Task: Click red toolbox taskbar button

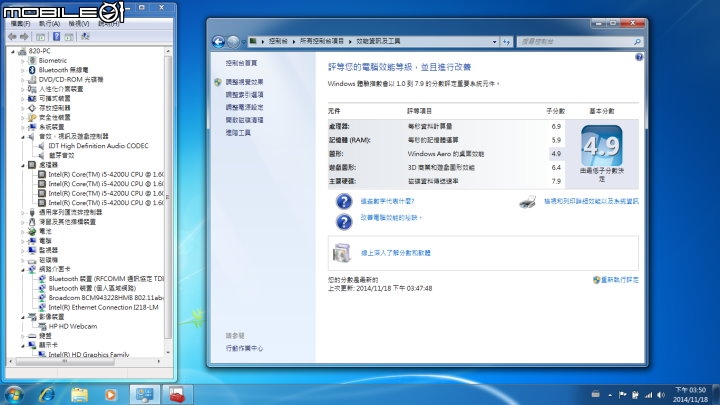Action: point(177,394)
